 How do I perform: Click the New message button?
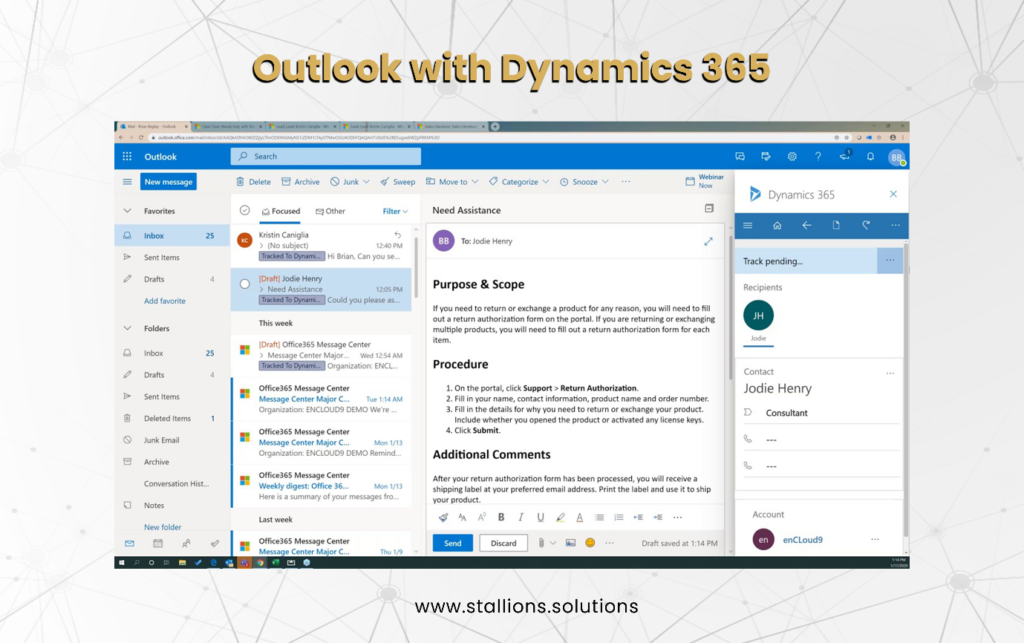click(x=168, y=181)
